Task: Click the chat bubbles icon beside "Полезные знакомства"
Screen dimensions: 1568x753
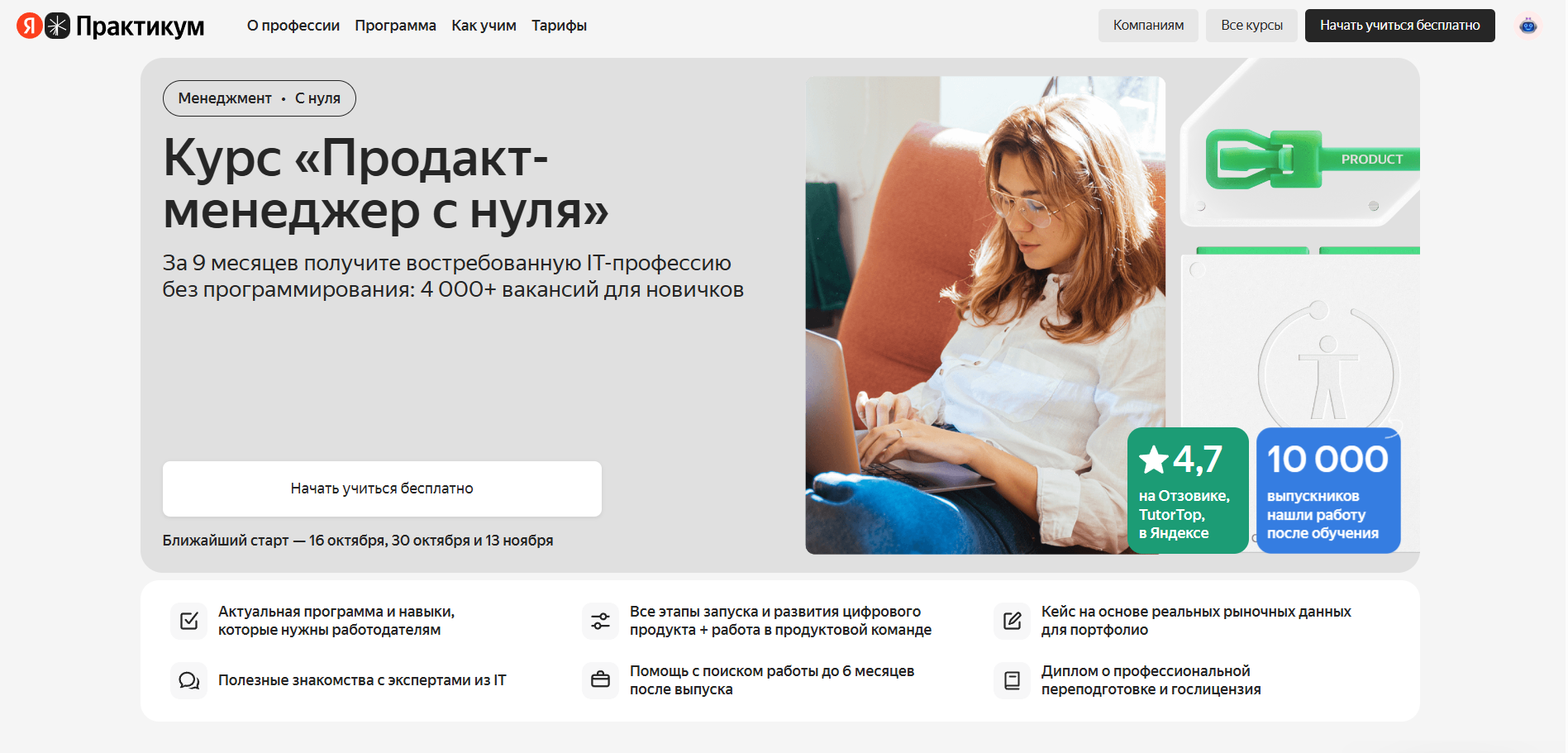Action: [188, 680]
